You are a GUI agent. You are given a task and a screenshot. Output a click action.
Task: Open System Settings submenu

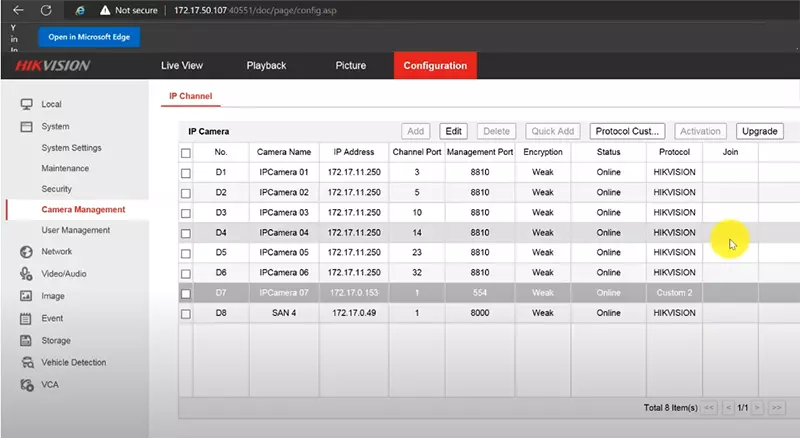71,148
